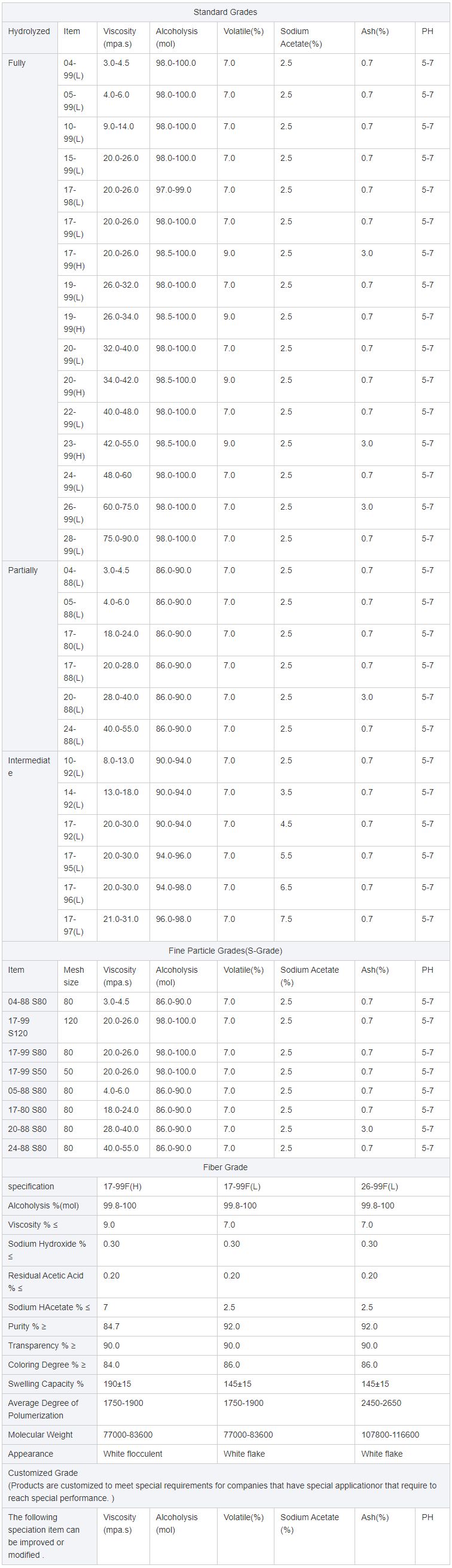Image resolution: width=452 pixels, height=1568 pixels.
Task: Click the Customized Grade description text
Action: [222, 1485]
